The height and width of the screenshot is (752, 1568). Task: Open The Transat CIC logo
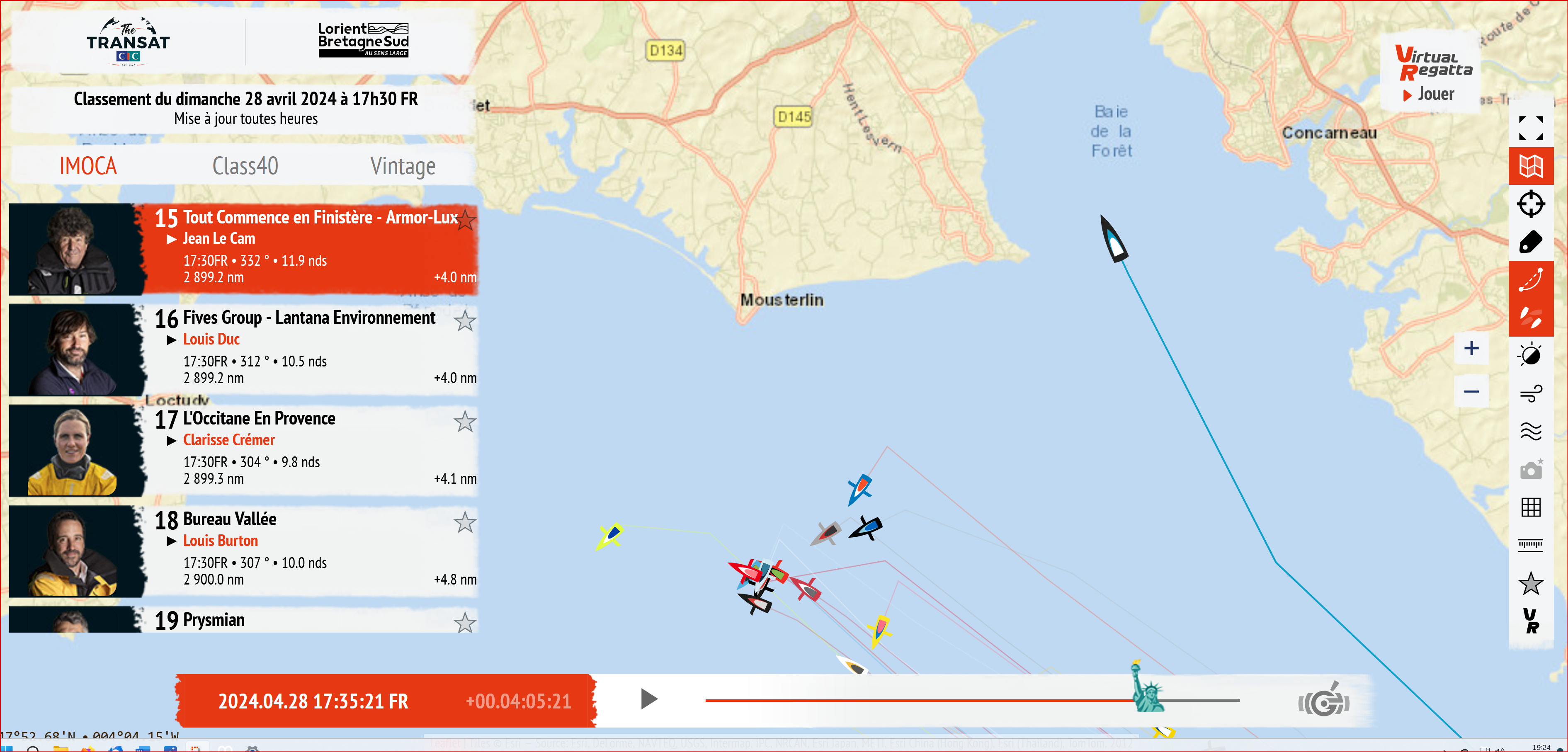[128, 41]
